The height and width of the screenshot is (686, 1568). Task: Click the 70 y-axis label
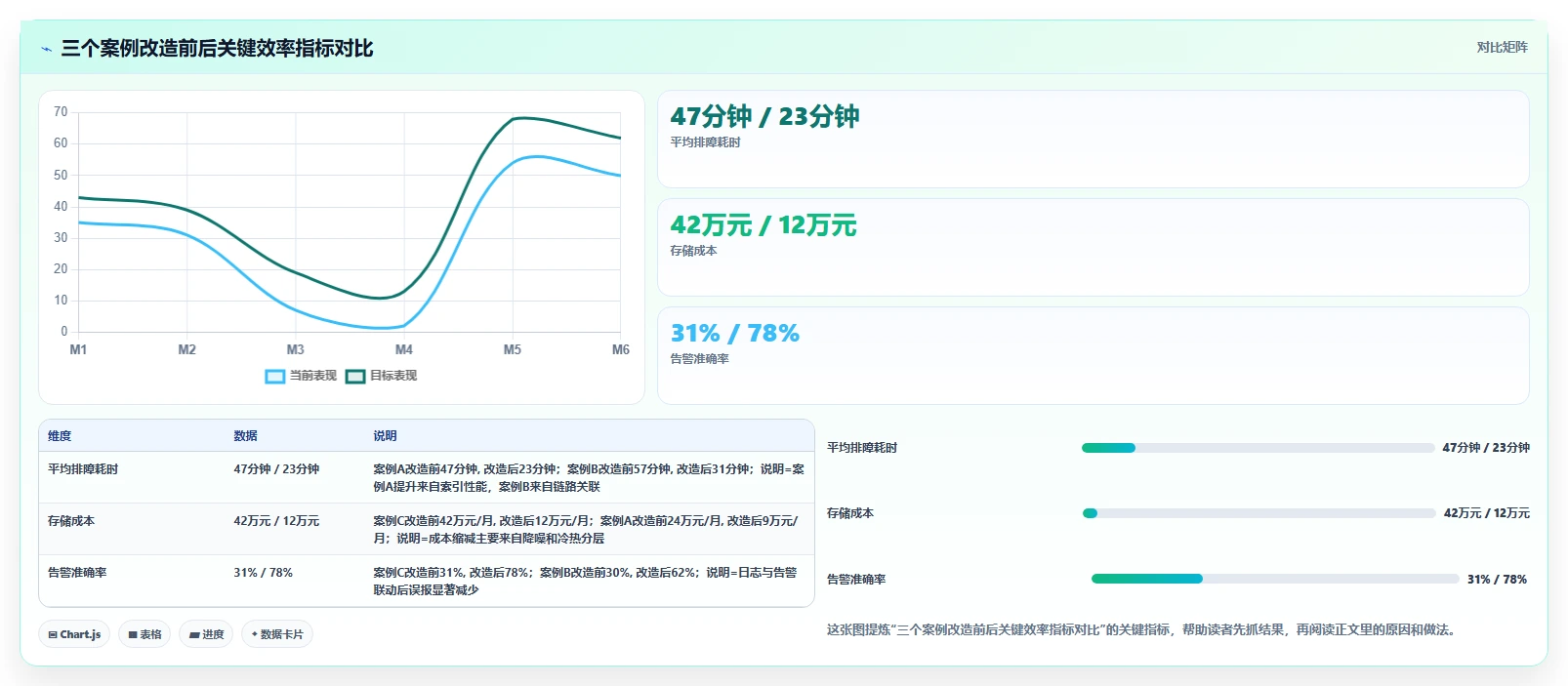point(61,112)
